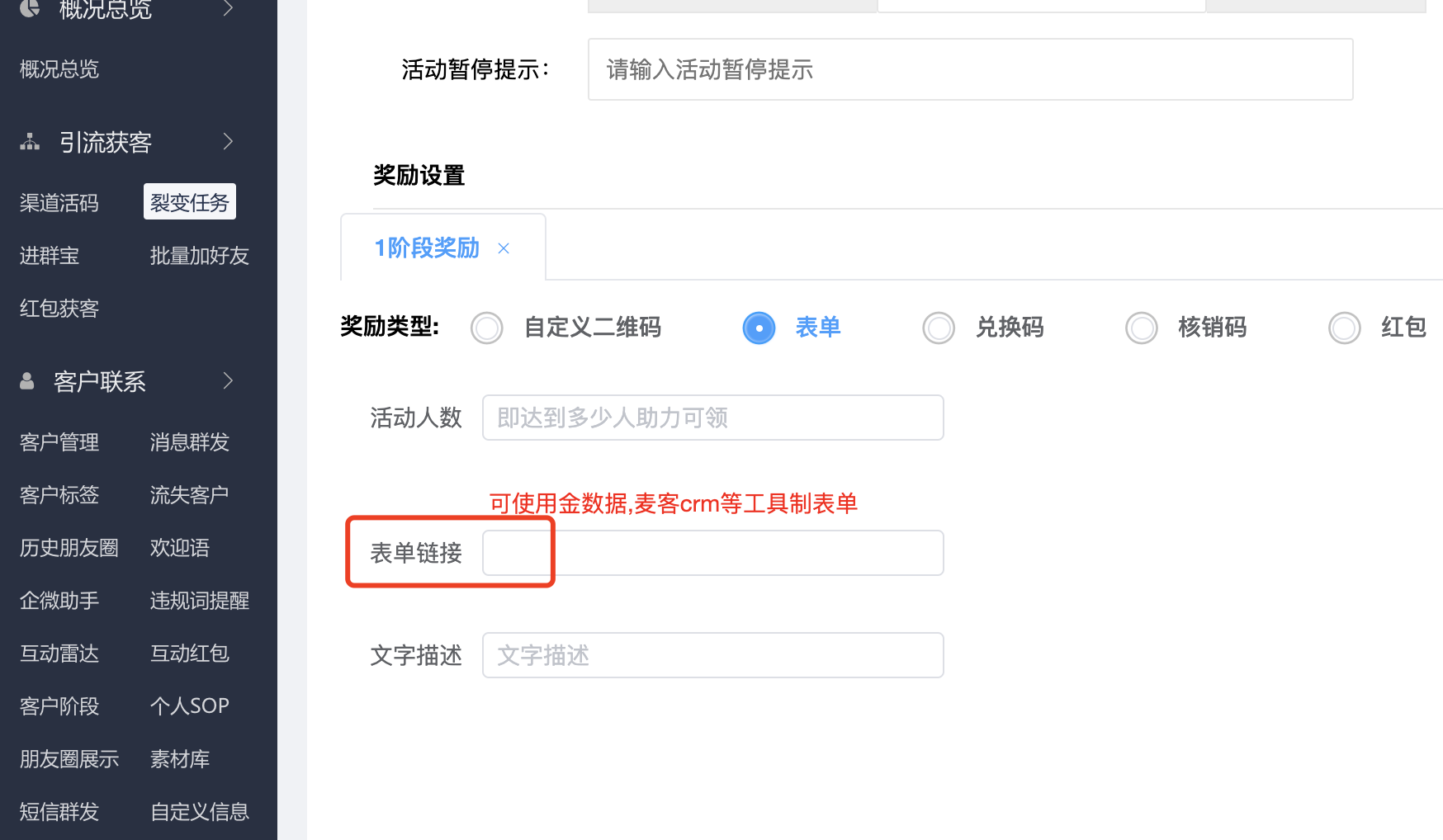This screenshot has width=1443, height=840.
Task: Choose the 核销码 radio option
Action: [x=1142, y=328]
